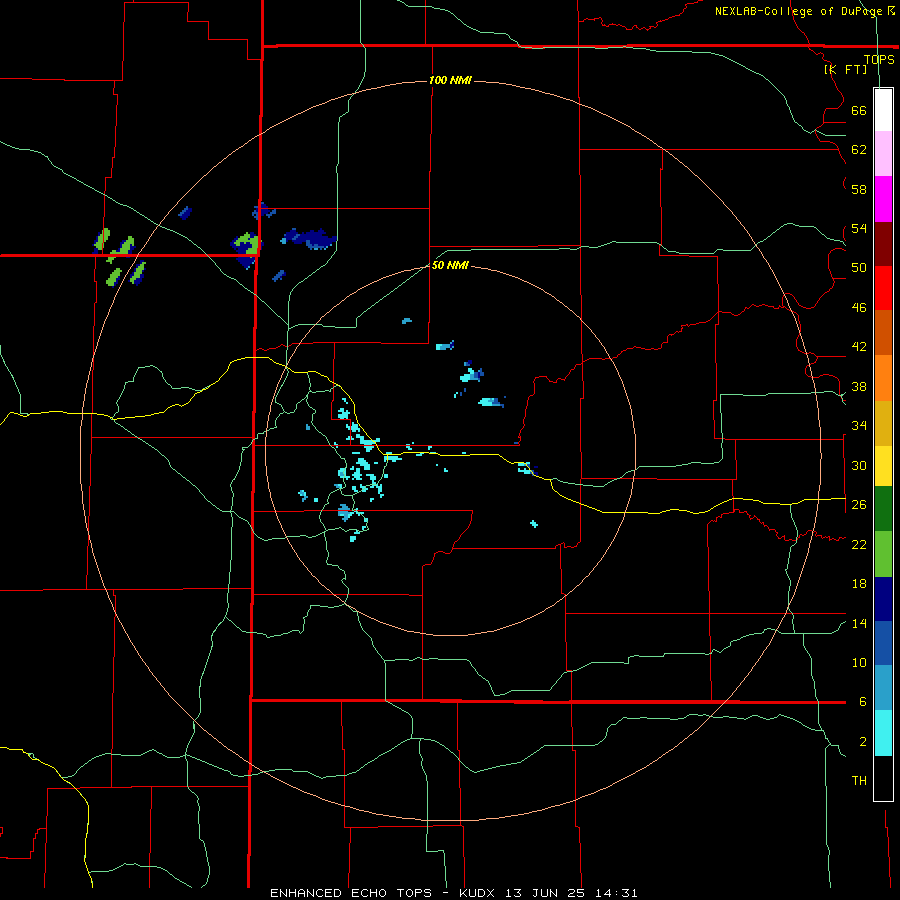Click the medium blue 10-14 kft swatch
The height and width of the screenshot is (900, 900).
(x=883, y=643)
